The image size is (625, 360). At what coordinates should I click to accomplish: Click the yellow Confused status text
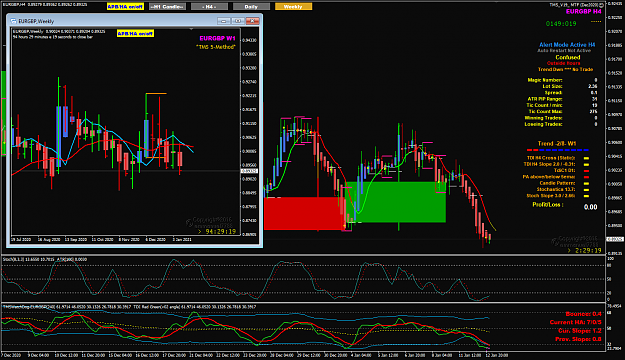coord(568,57)
